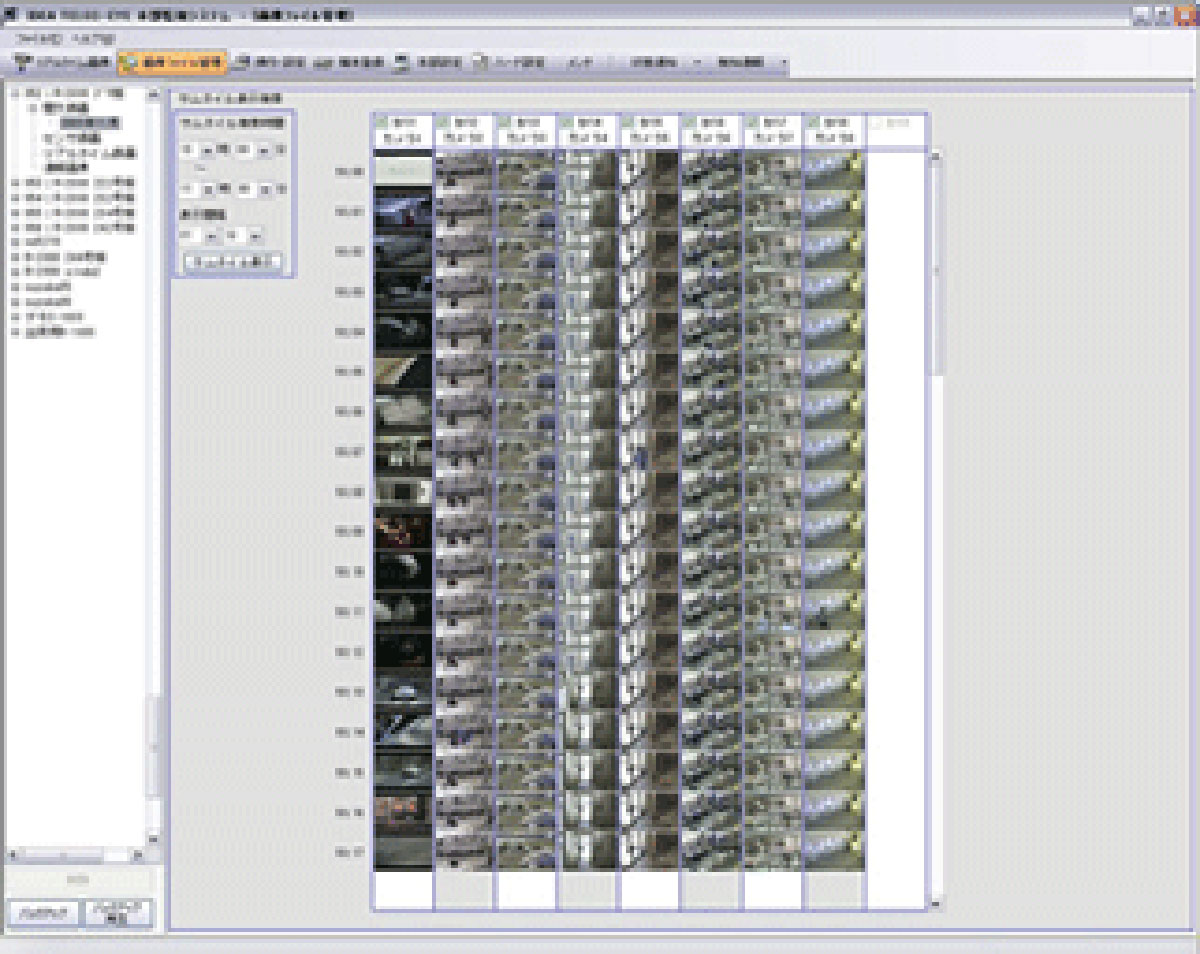This screenshot has width=1200, height=954.
Task: Open the first dropdown in the end time row
Action: pos(207,188)
